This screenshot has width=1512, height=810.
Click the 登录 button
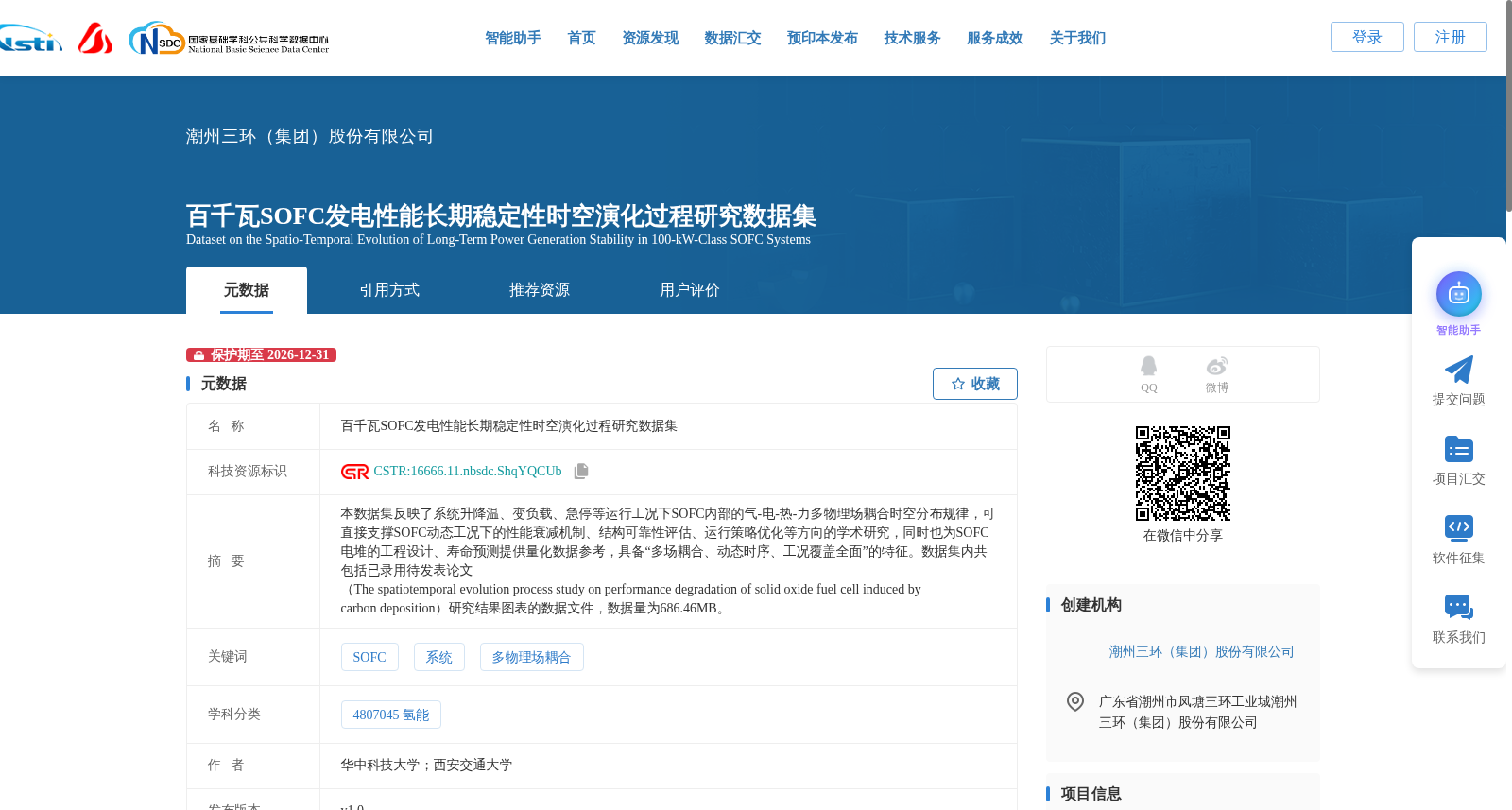click(1366, 37)
